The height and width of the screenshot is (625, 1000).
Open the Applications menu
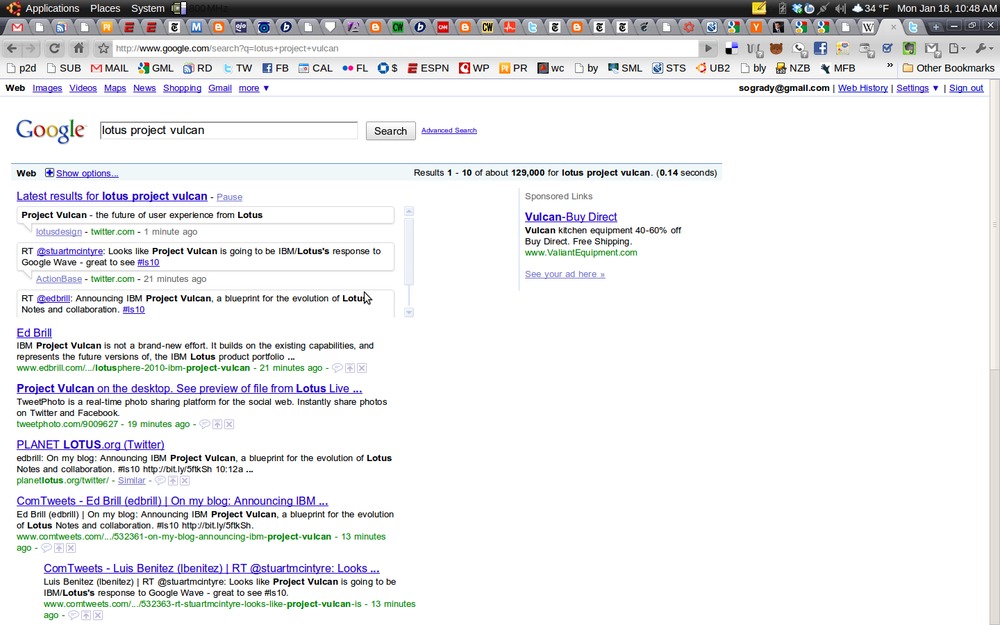coord(44,8)
